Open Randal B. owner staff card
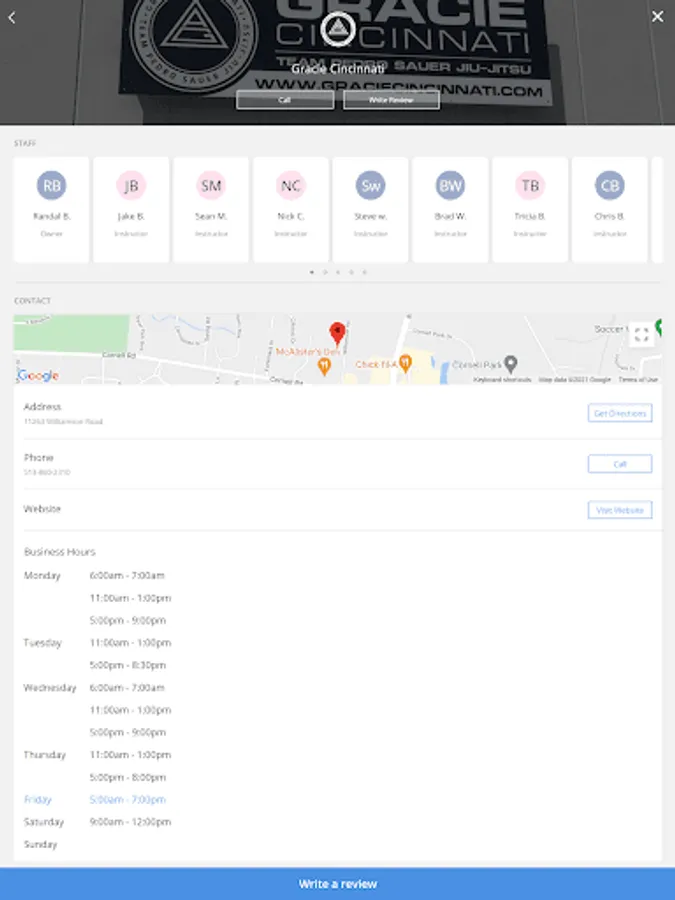Screen dimensions: 675x900 pos(51,210)
